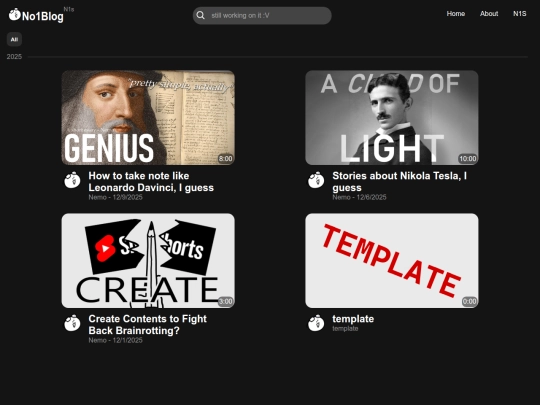Open 'How to take note like Leonardo Davinci' title
The height and width of the screenshot is (405, 540).
[151, 181]
